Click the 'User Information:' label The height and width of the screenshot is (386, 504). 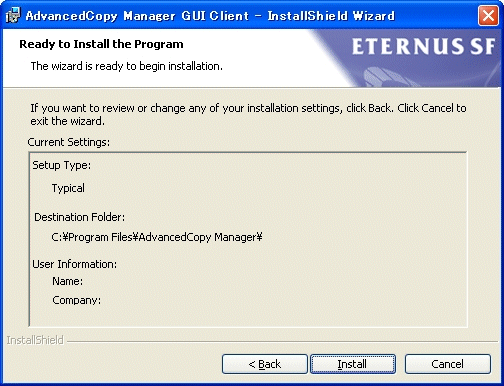[x=75, y=264]
